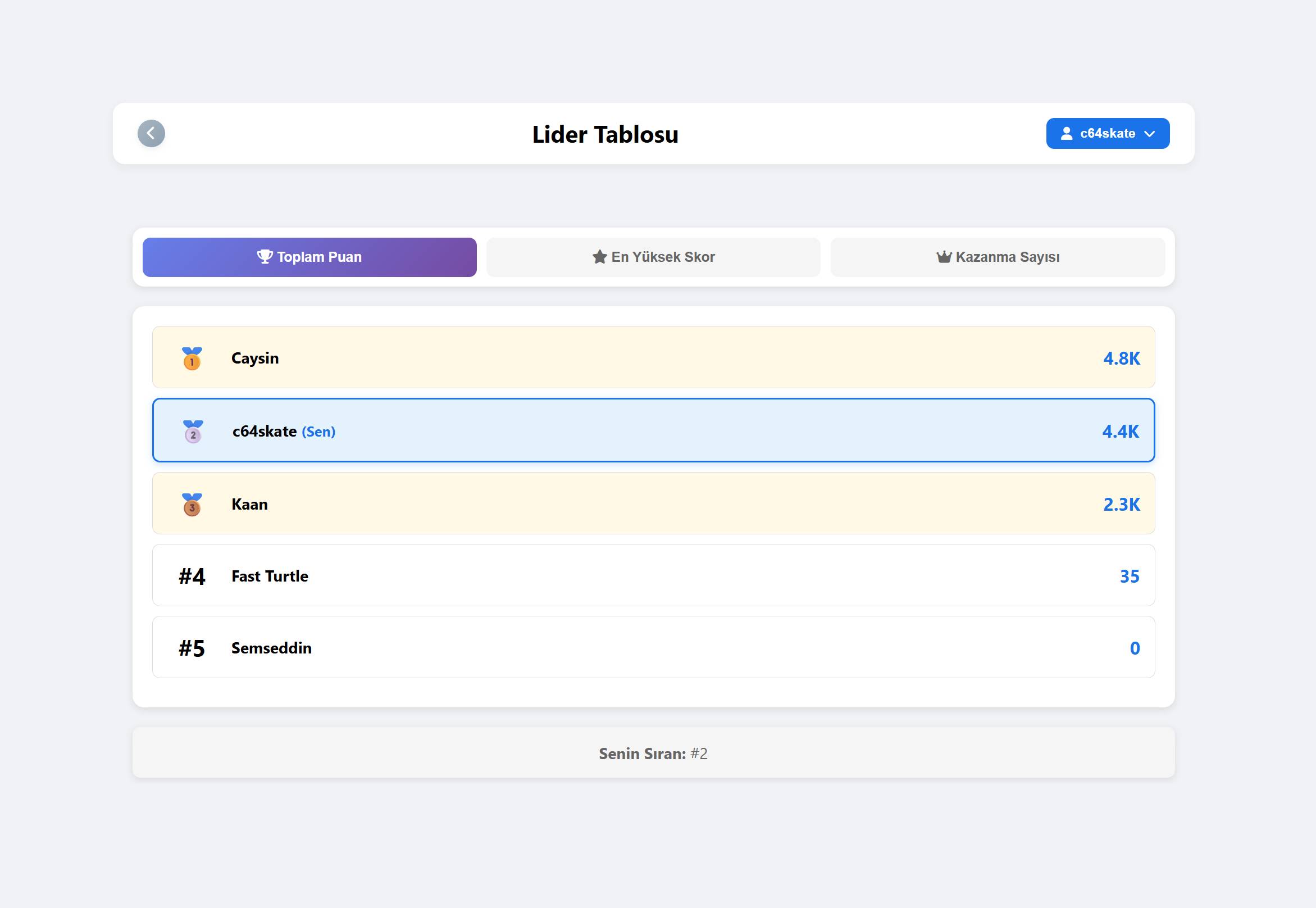Click the gold first-place medal icon

(x=192, y=358)
